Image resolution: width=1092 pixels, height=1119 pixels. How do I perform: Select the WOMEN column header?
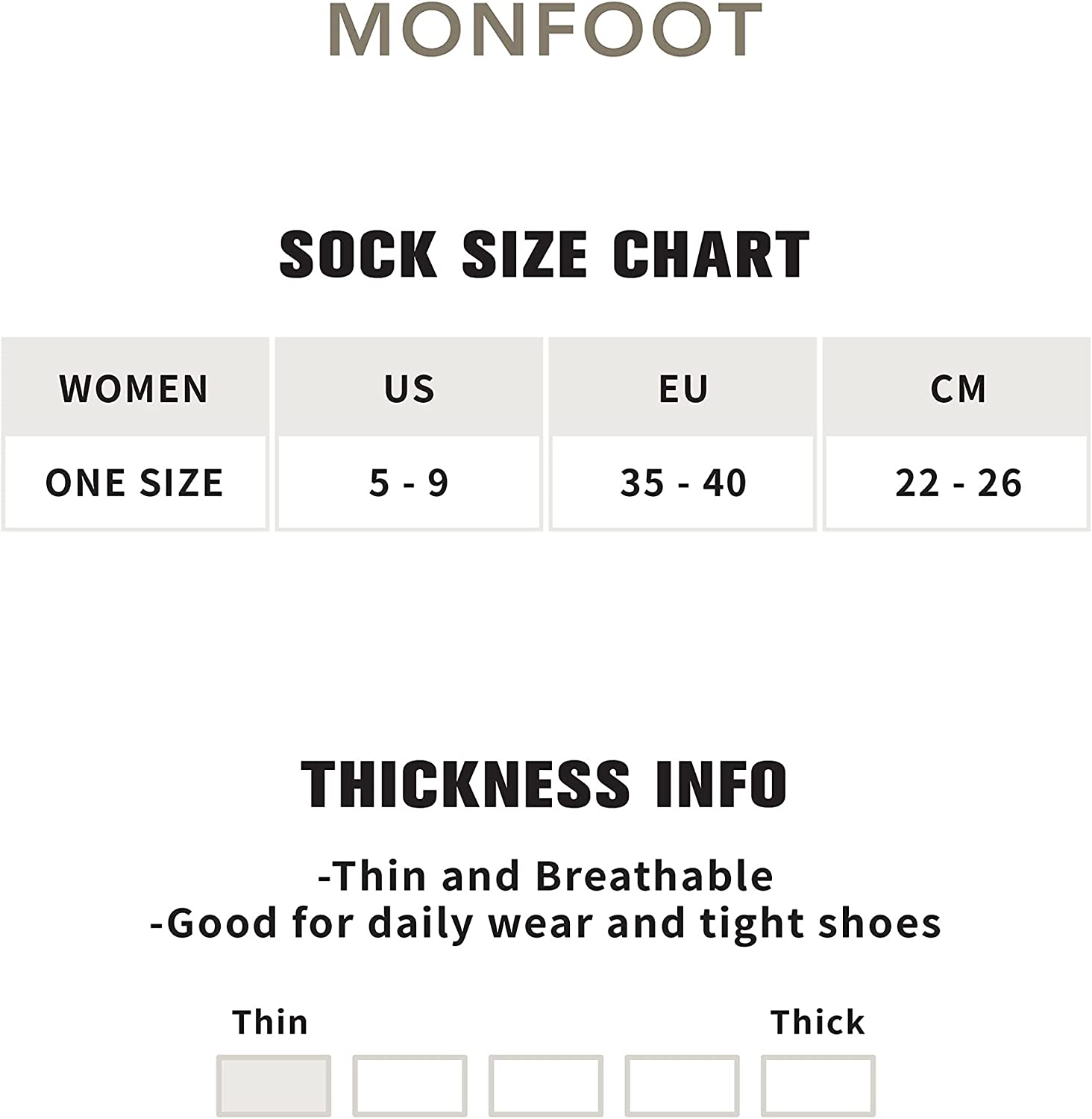pyautogui.click(x=134, y=389)
